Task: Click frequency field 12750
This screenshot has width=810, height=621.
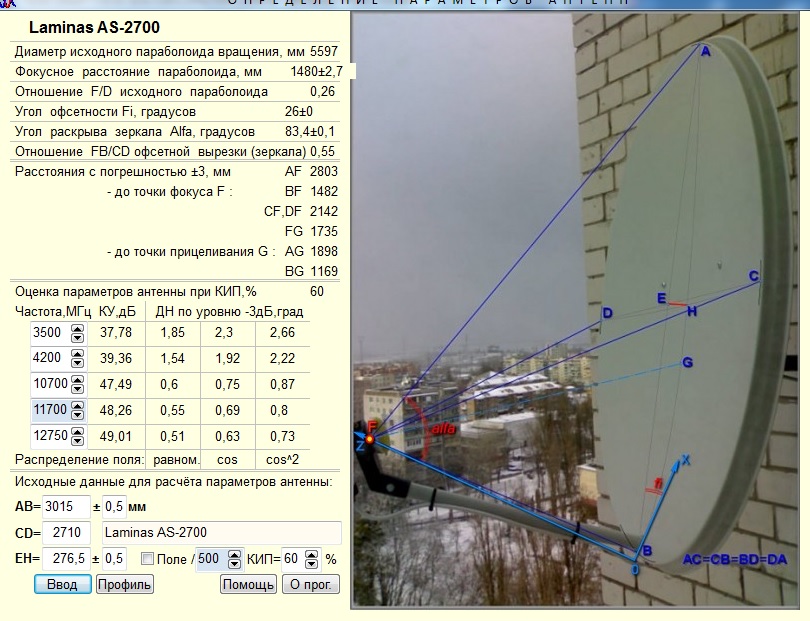Action: pyautogui.click(x=51, y=436)
